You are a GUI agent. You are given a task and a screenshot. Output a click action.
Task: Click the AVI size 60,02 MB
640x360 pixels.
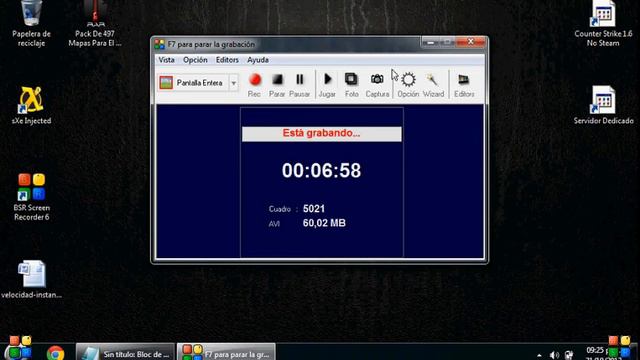click(324, 223)
